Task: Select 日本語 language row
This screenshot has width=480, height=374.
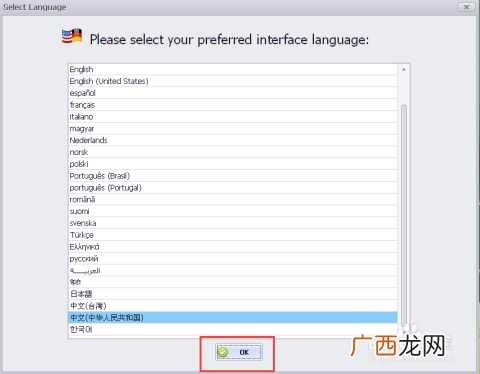Action: click(233, 294)
